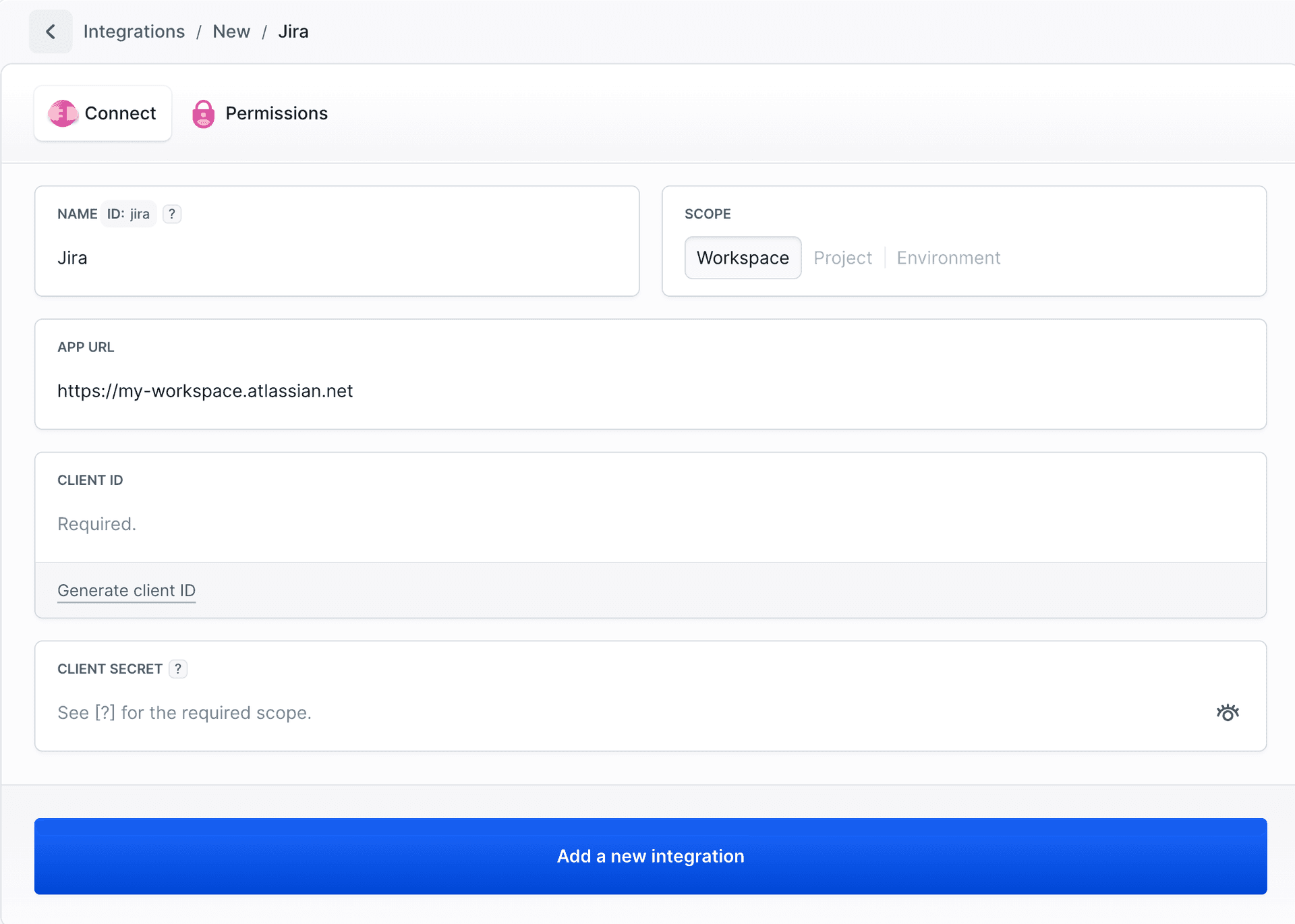Follow the Generate client ID link

[x=127, y=591]
